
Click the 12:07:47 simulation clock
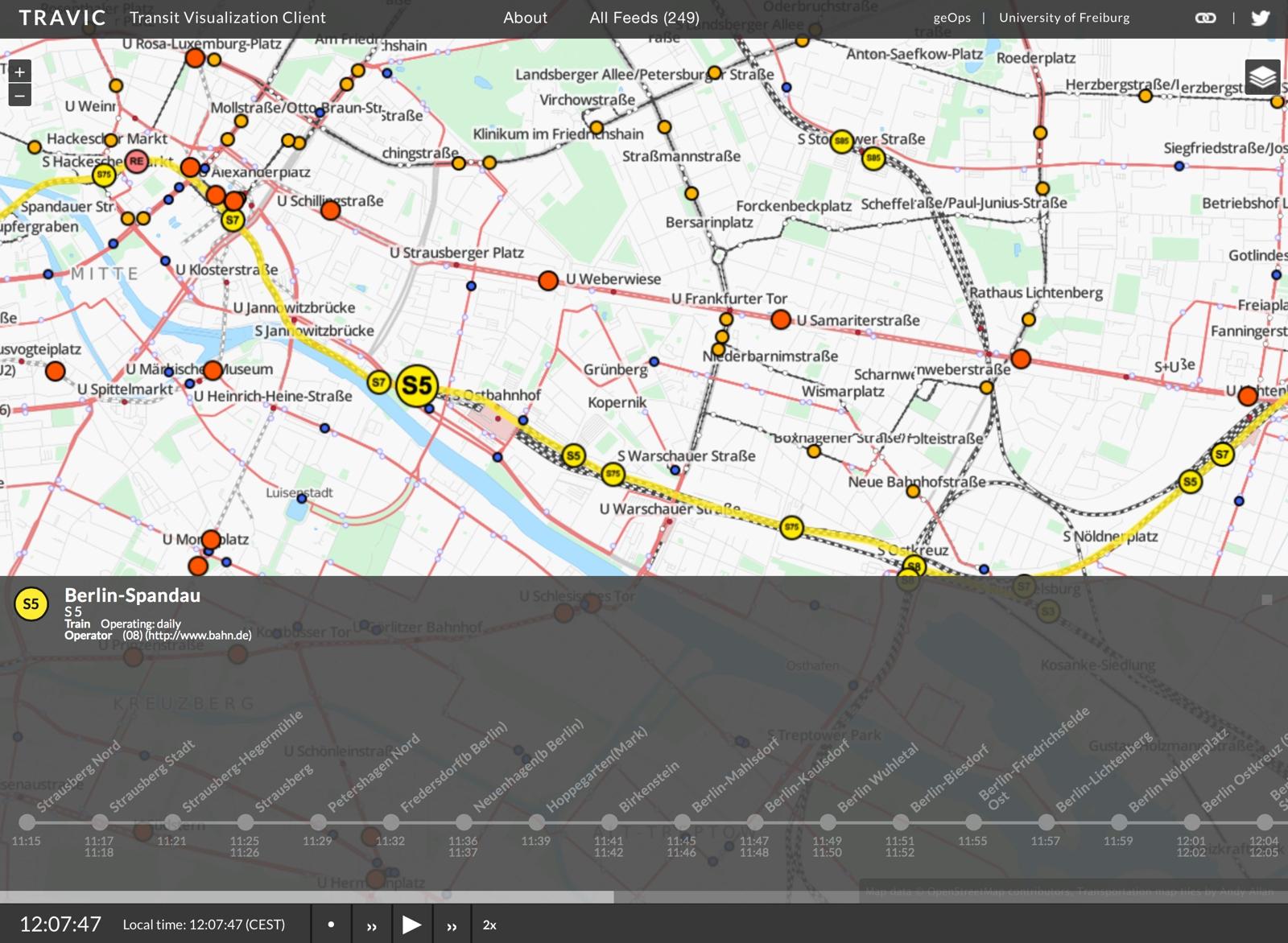pos(60,924)
